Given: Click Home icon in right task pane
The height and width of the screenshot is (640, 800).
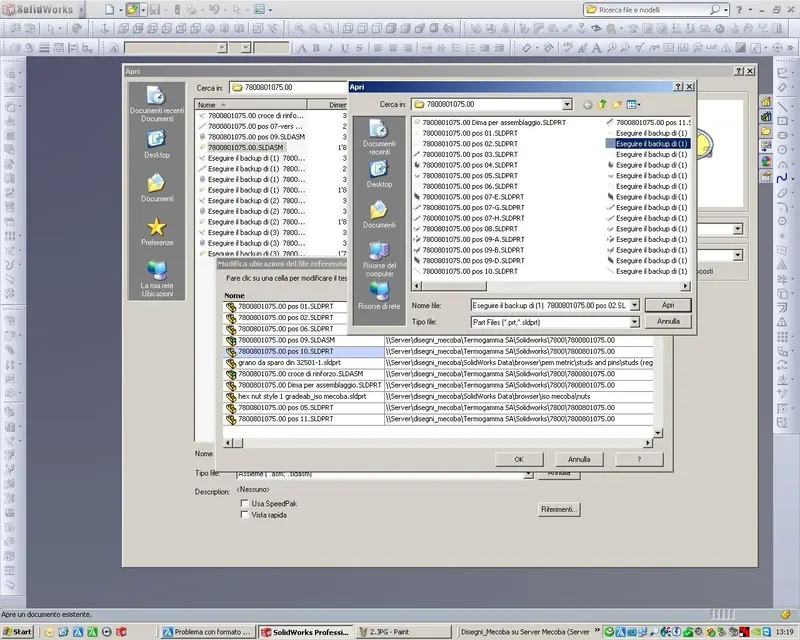Looking at the screenshot, I should click(766, 102).
